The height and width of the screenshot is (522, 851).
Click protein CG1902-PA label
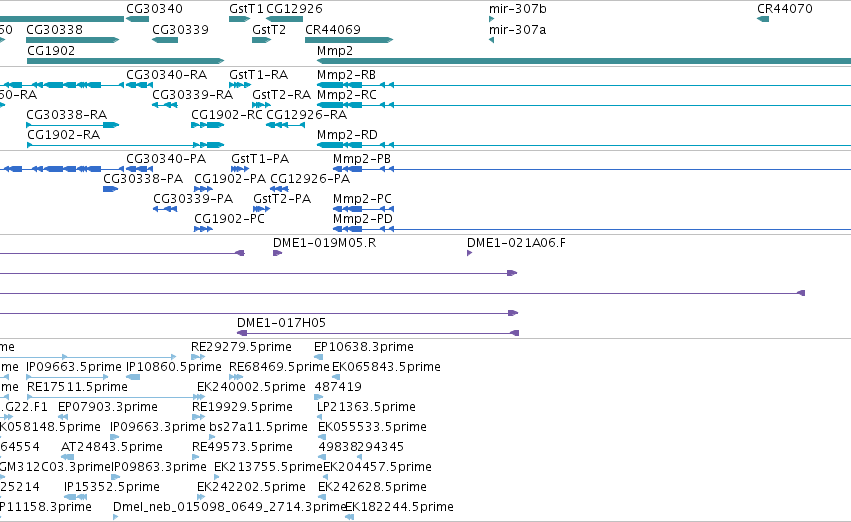[230, 179]
